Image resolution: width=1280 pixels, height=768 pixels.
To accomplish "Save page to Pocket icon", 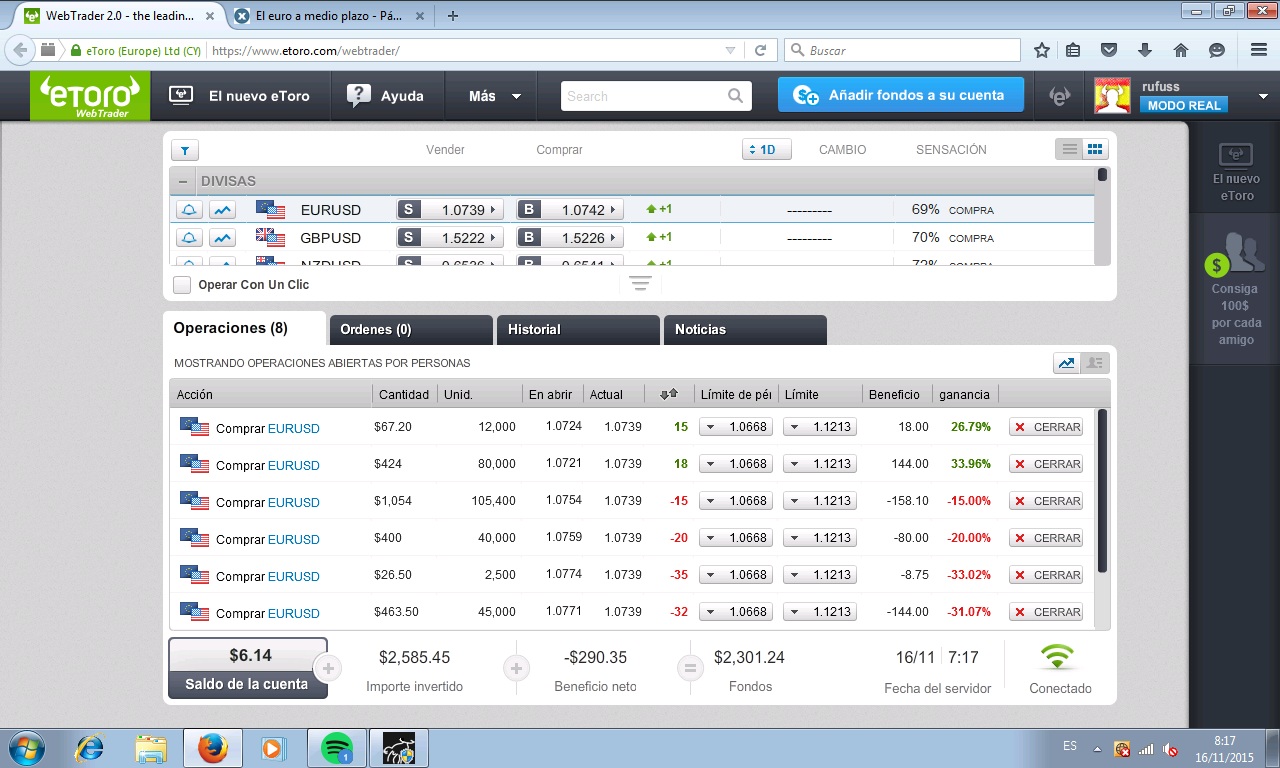I will (x=1109, y=50).
